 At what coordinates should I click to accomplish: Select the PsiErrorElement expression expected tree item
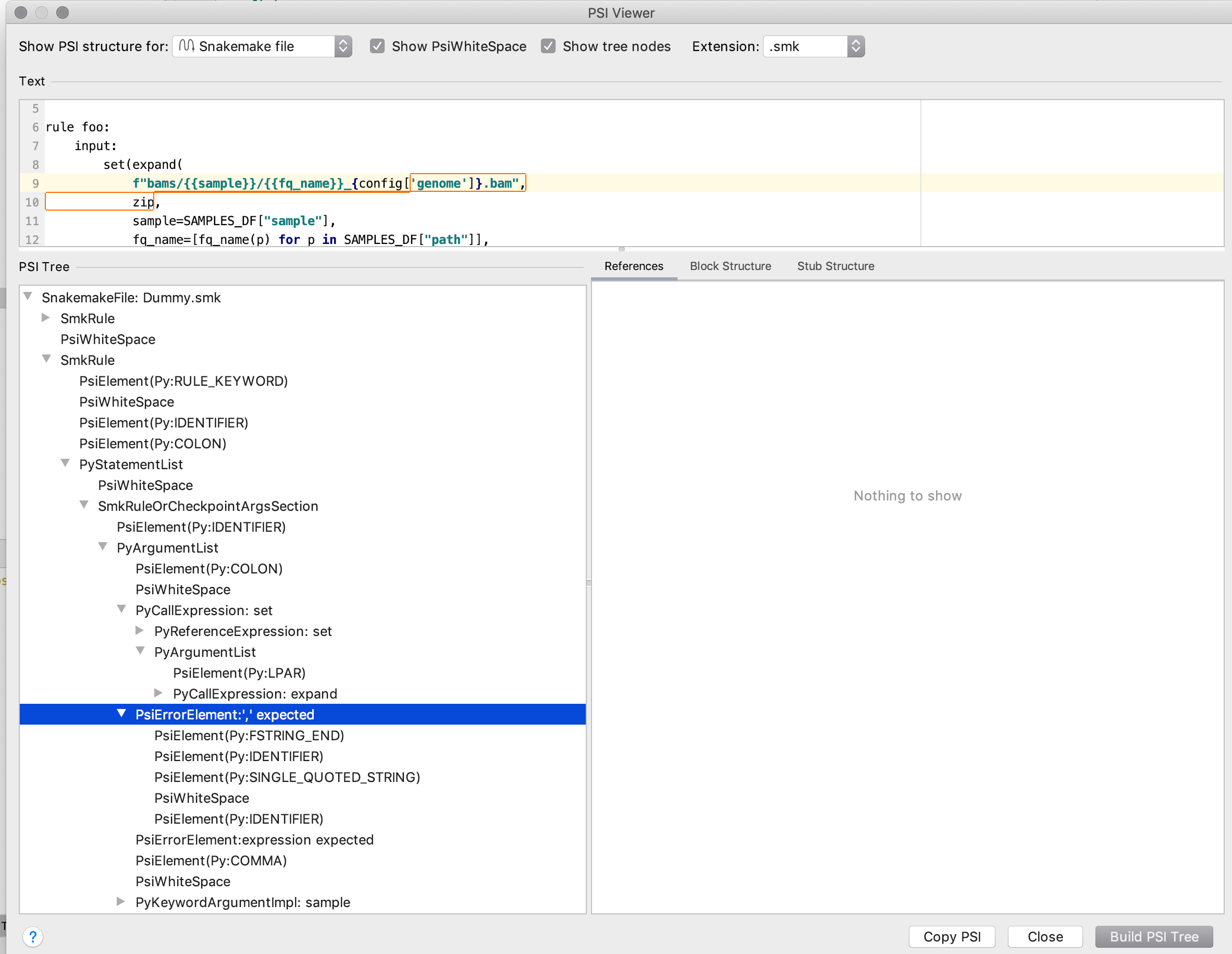254,839
